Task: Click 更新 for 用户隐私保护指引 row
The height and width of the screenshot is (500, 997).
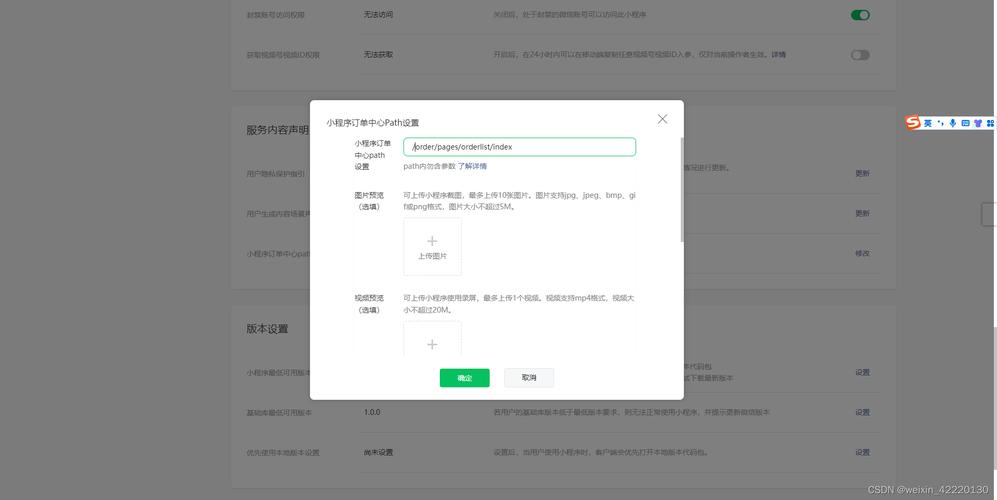Action: click(x=862, y=173)
